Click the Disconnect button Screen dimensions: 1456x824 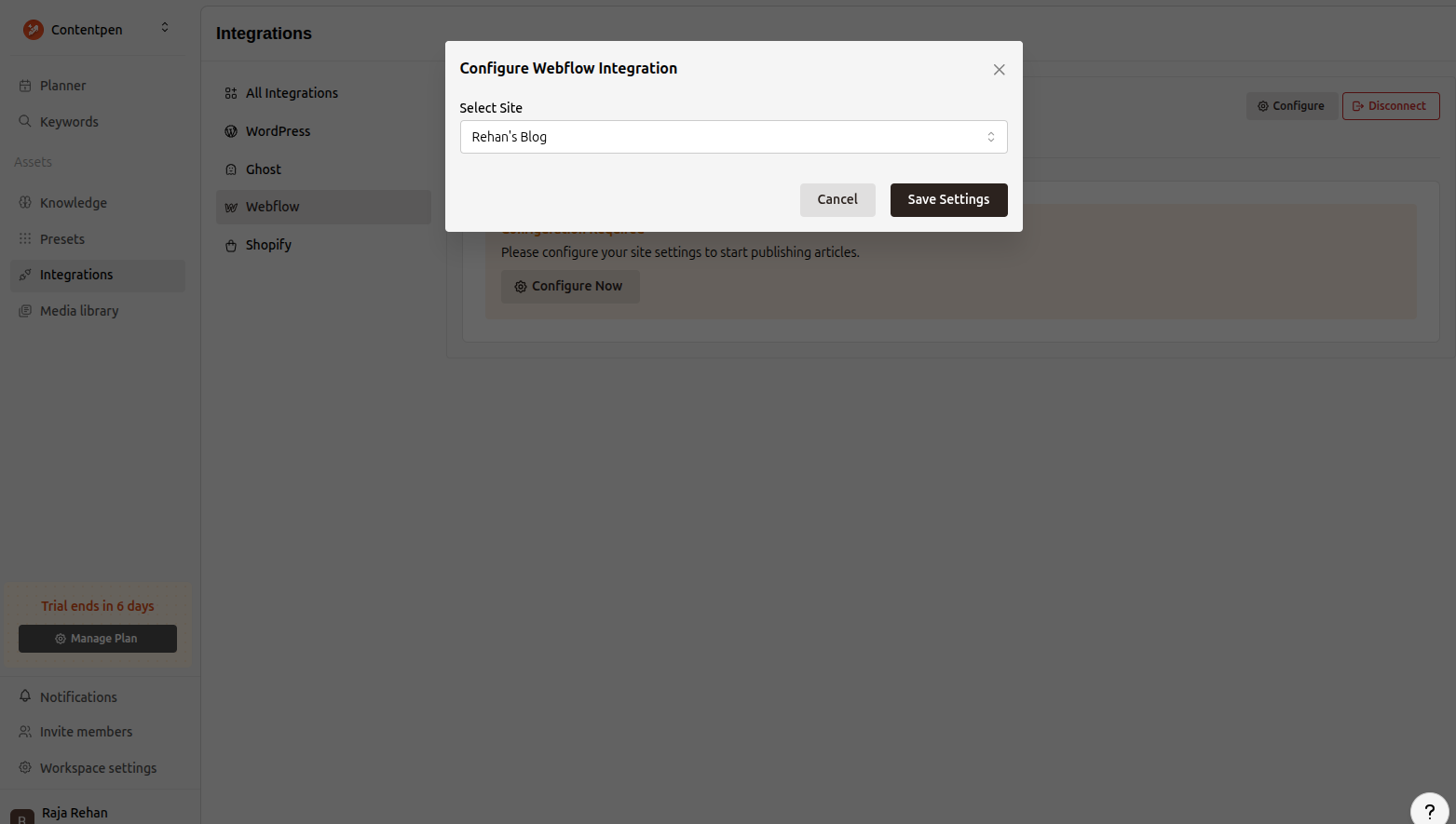(1390, 106)
